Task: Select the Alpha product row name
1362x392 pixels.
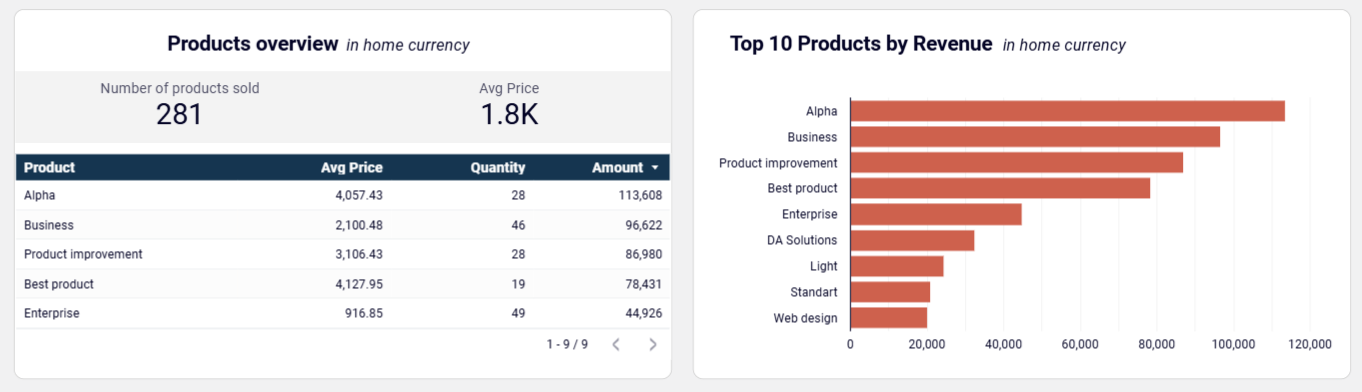Action: [x=40, y=195]
